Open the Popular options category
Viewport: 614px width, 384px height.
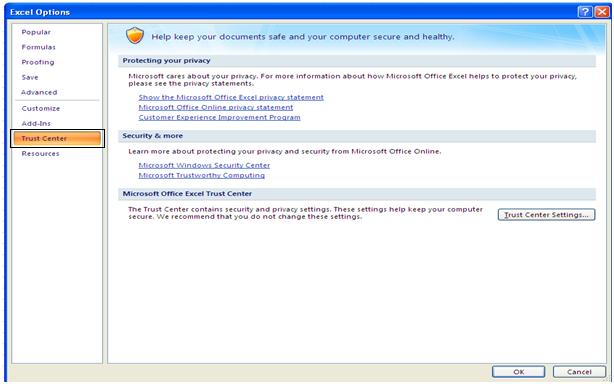coord(36,32)
